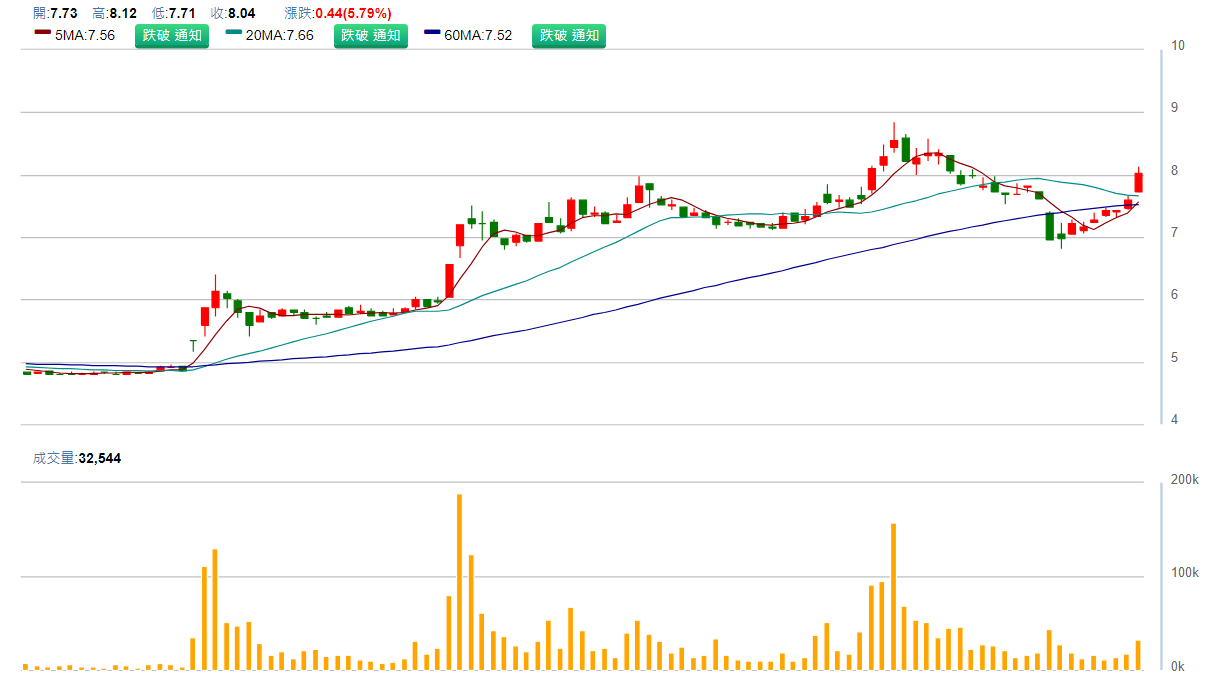Screen dimensions: 1208x679
Task: Click the tallest orange volume bar
Action: pyautogui.click(x=459, y=580)
